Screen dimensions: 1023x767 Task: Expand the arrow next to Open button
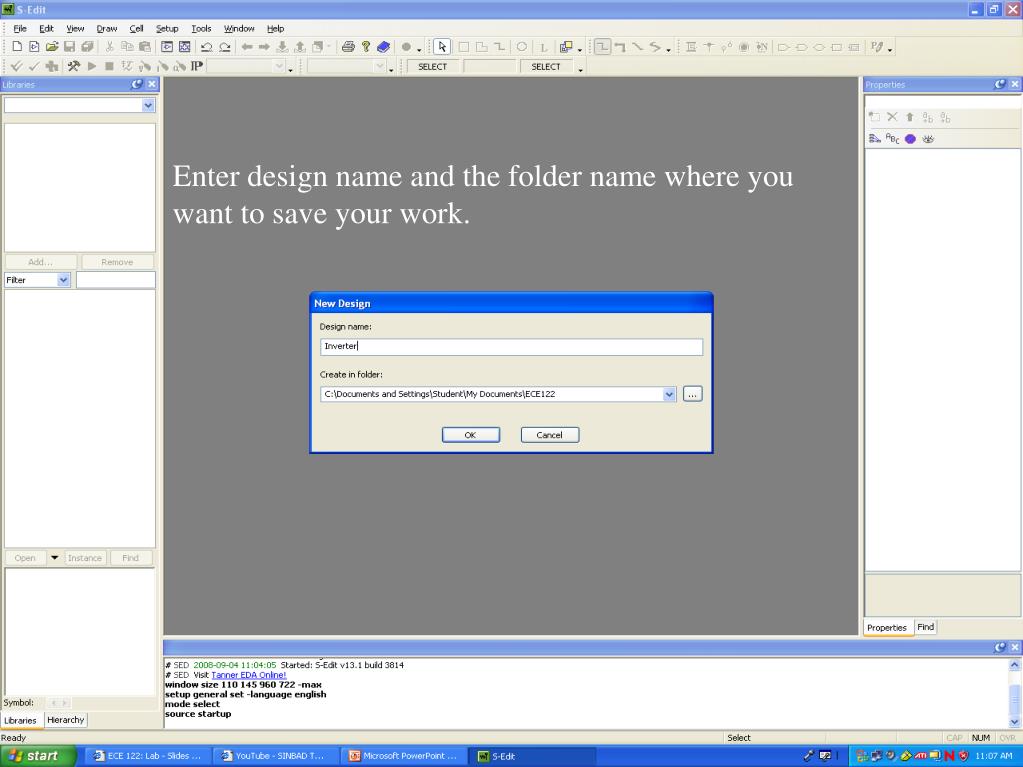point(55,558)
